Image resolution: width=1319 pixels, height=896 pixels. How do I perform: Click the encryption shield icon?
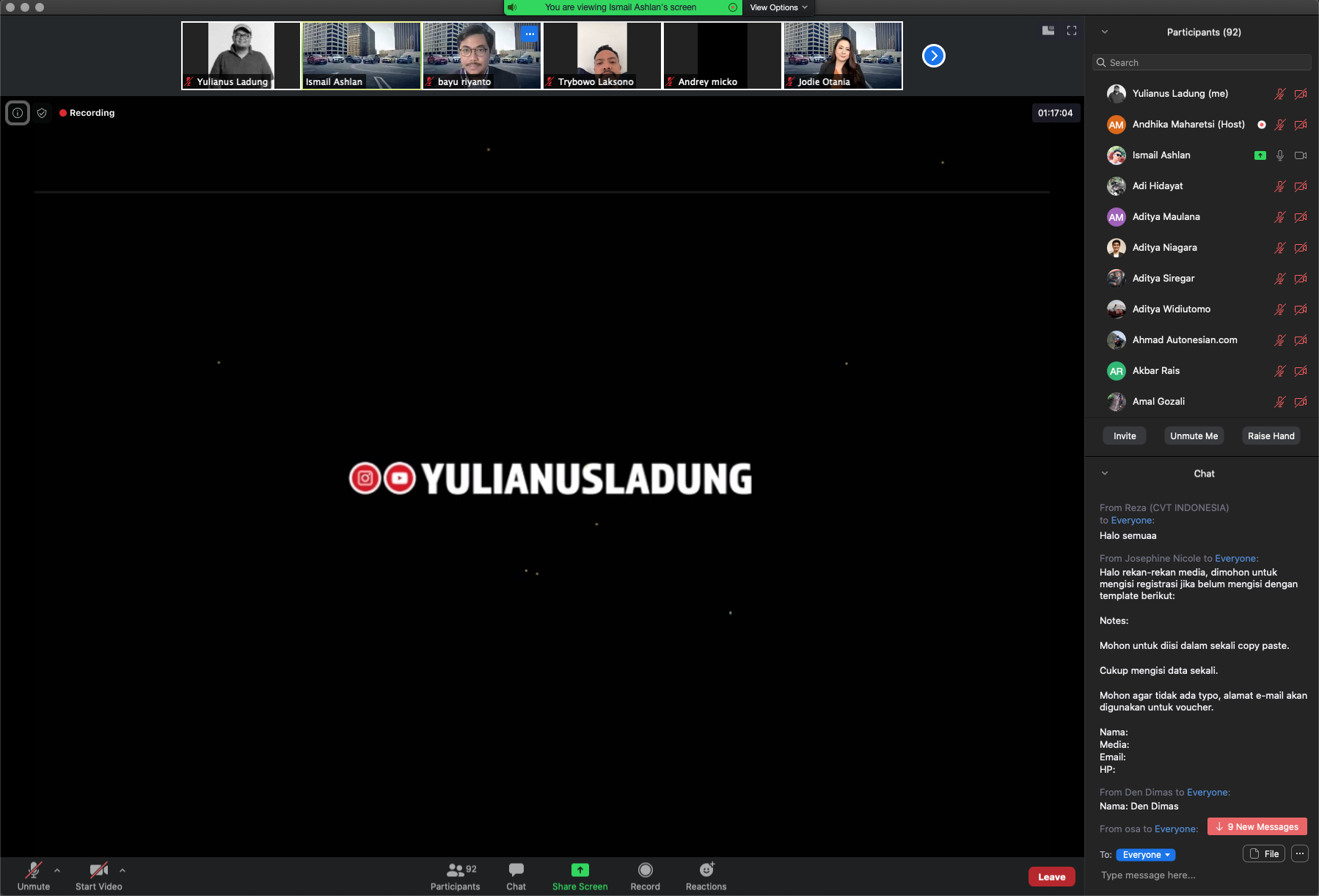pyautogui.click(x=42, y=113)
